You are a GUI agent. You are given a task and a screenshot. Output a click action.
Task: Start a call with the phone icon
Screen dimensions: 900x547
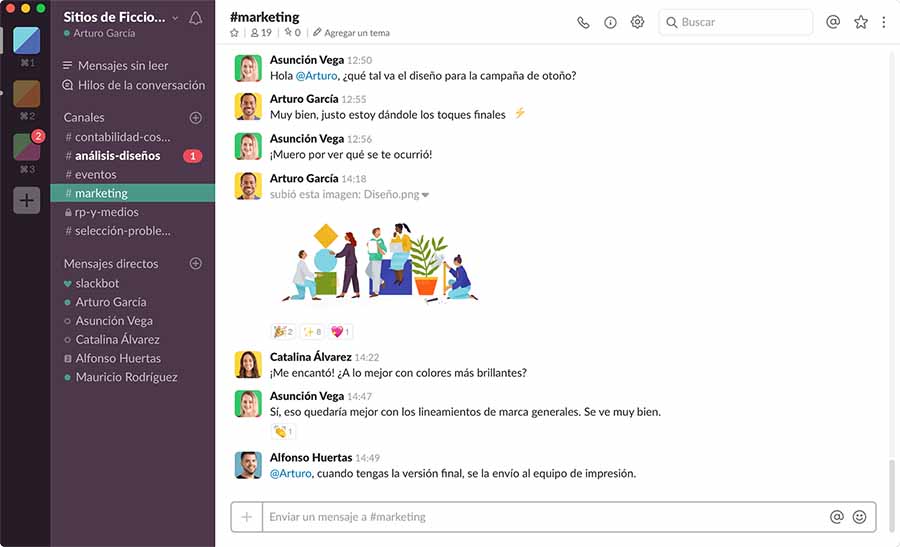click(x=583, y=22)
